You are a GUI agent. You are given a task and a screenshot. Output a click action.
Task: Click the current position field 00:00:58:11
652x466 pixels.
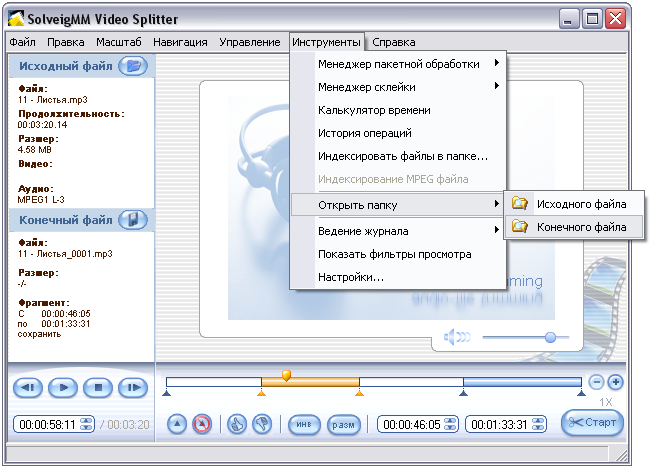coord(47,424)
